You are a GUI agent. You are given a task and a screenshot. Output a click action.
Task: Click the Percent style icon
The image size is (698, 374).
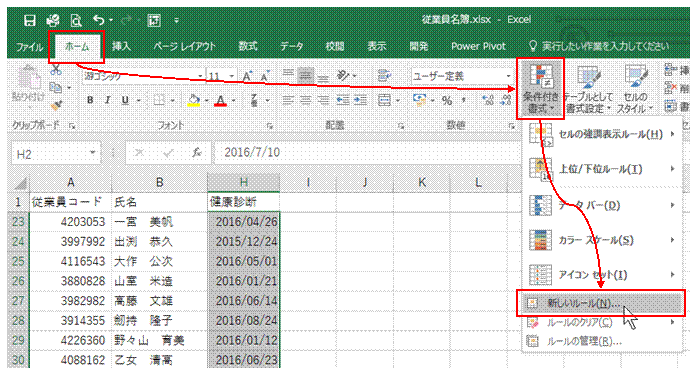coord(446,101)
